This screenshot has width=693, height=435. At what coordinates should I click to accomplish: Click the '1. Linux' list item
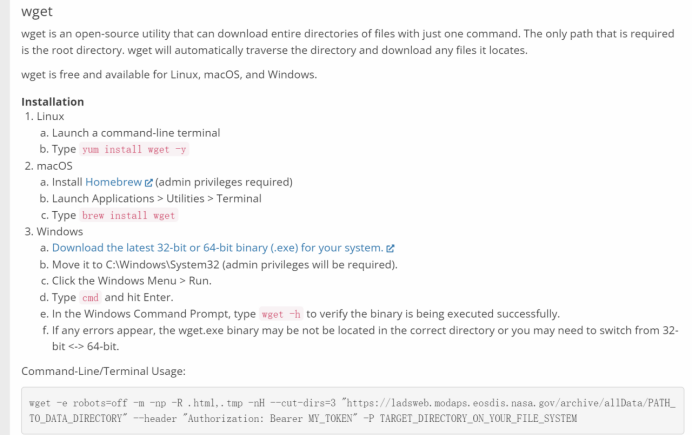click(45, 116)
